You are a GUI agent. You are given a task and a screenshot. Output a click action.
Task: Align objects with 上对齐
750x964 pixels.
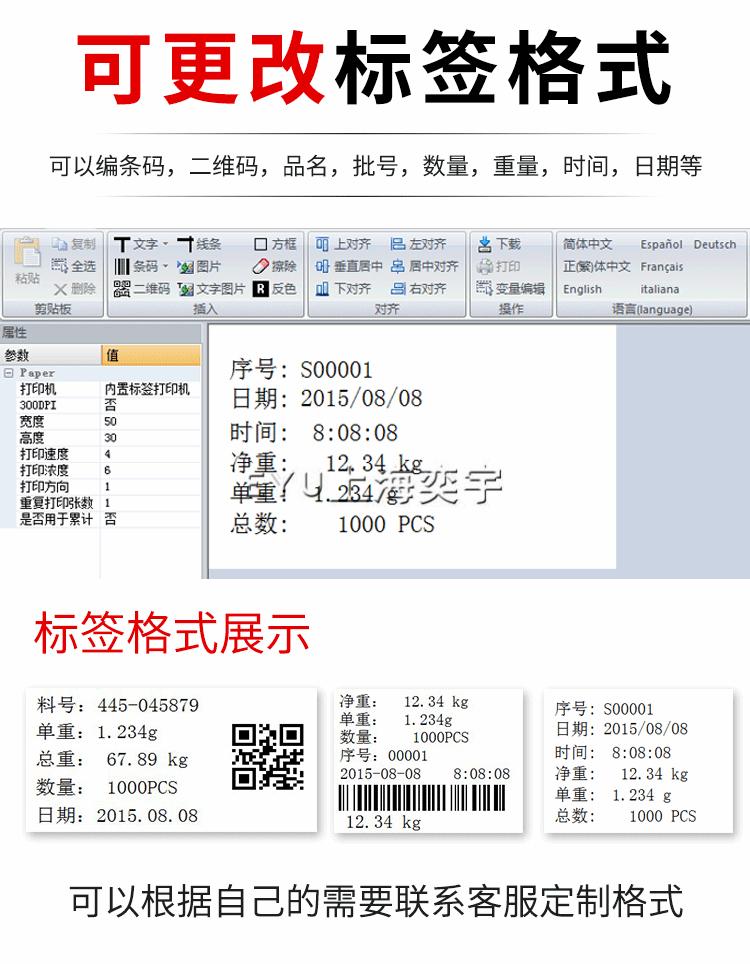(x=323, y=244)
